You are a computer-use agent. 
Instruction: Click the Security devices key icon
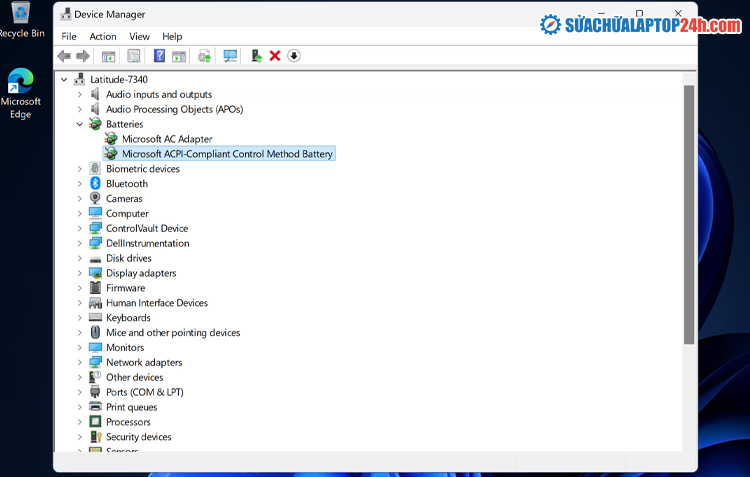[x=96, y=436]
